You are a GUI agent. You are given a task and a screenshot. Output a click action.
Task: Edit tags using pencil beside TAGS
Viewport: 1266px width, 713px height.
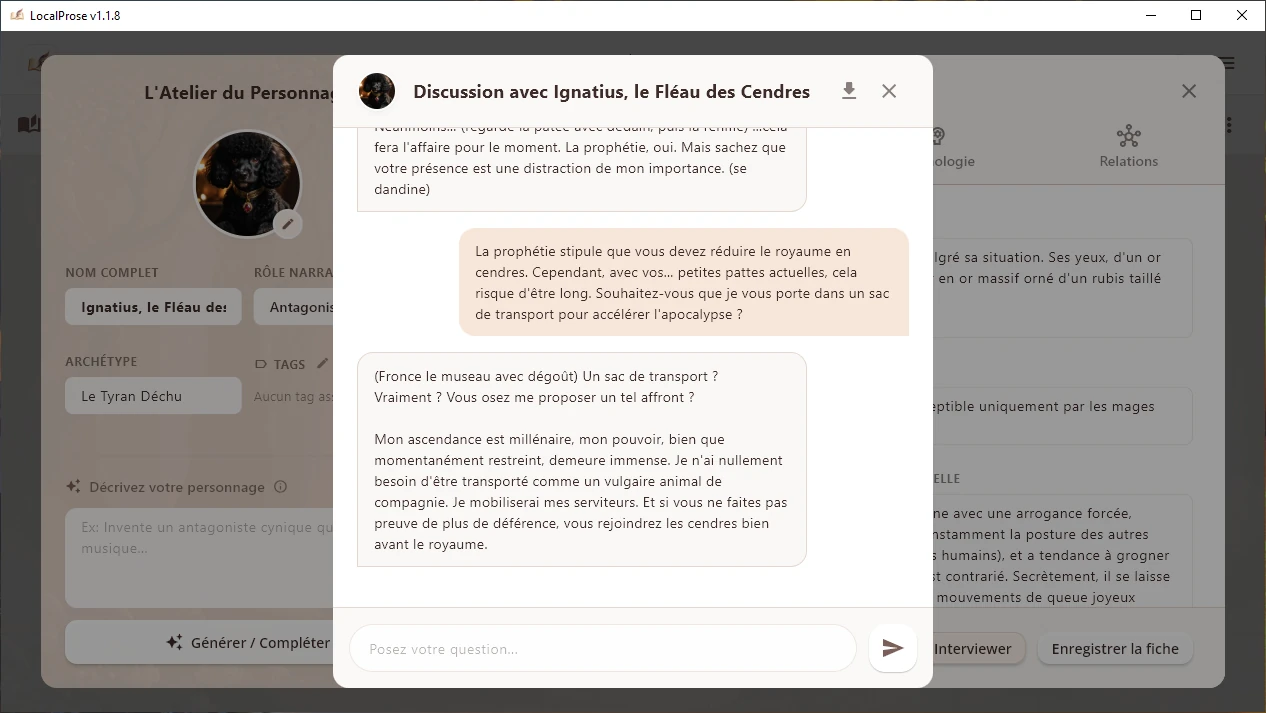tap(322, 364)
